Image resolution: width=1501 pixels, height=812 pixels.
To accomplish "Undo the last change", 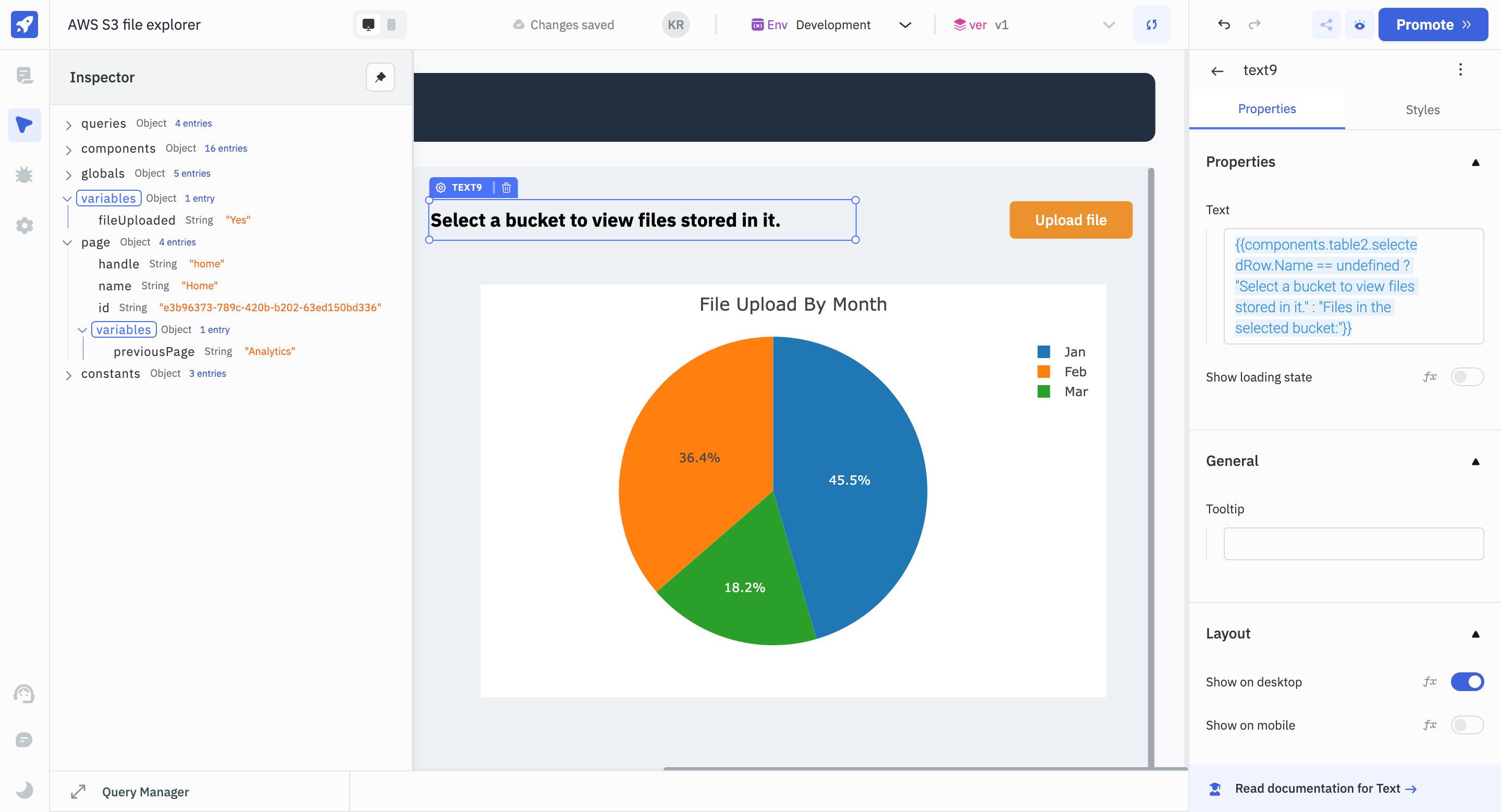I will pyautogui.click(x=1224, y=24).
